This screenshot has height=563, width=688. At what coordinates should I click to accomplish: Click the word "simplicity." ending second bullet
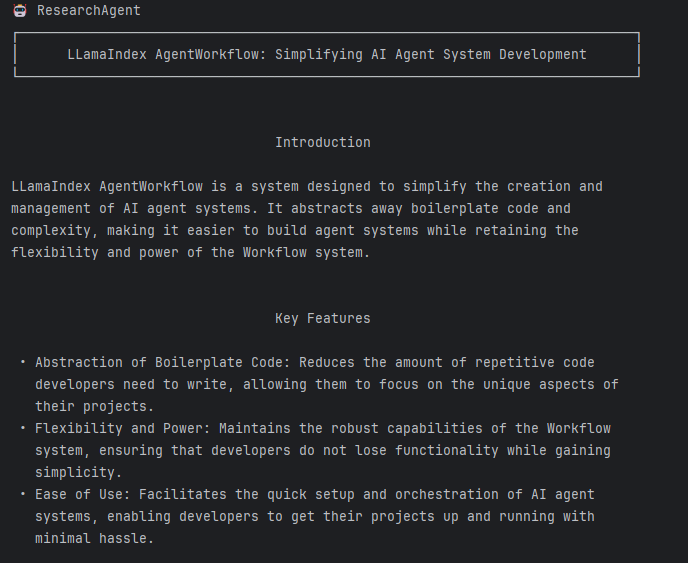[x=79, y=472]
